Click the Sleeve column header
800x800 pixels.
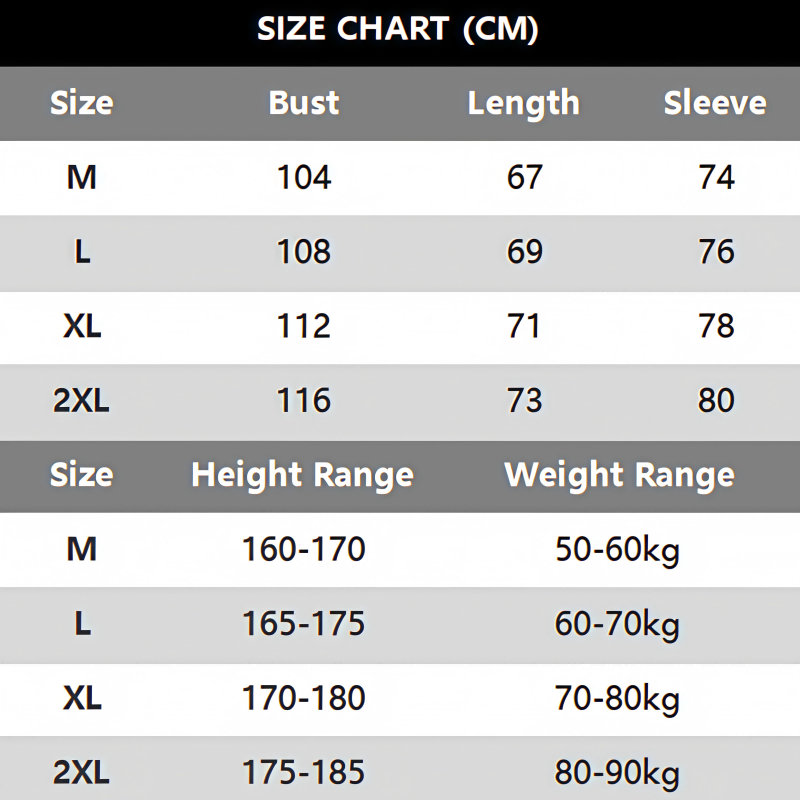(715, 103)
